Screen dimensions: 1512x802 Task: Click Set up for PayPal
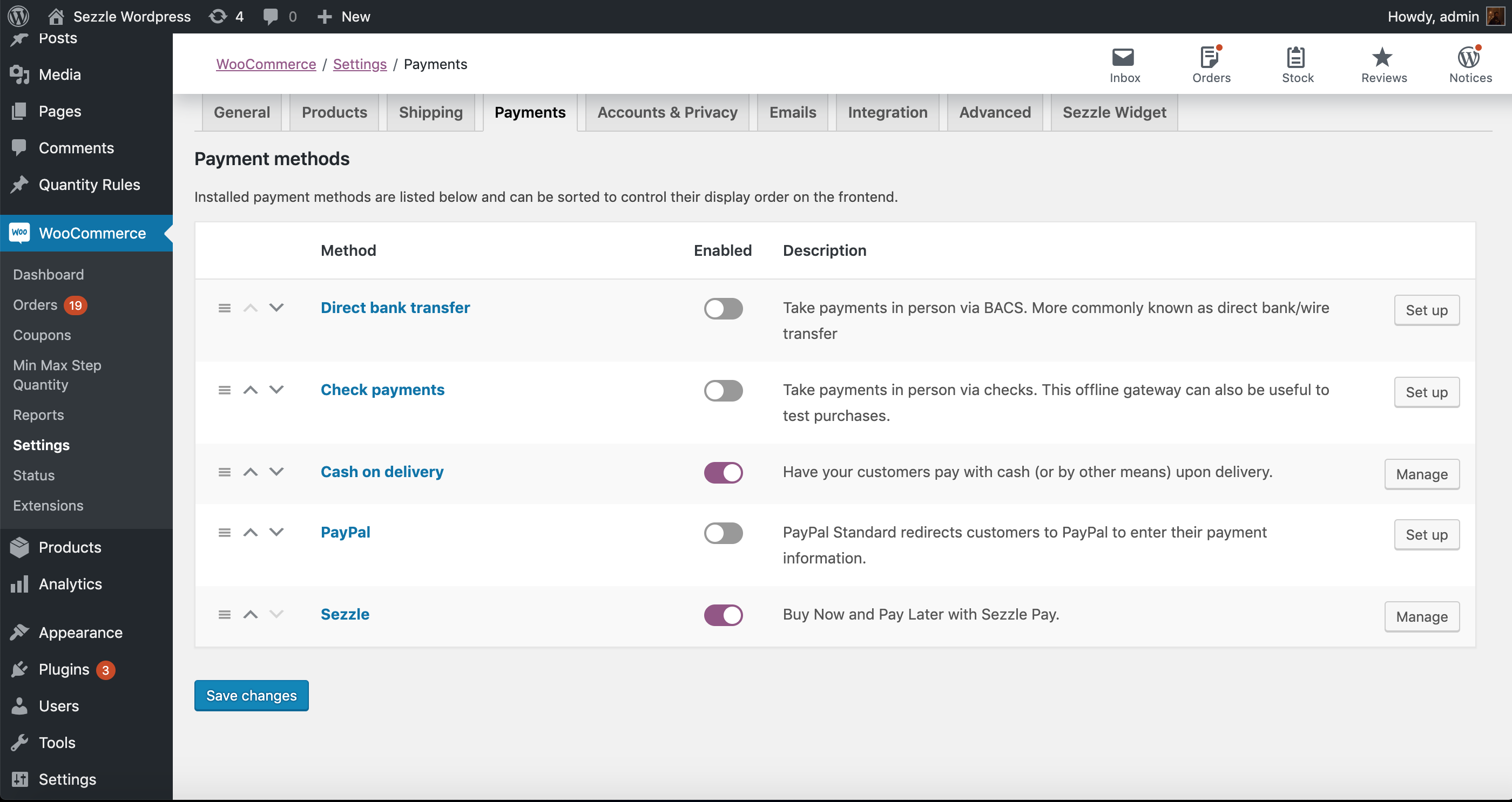point(1426,535)
